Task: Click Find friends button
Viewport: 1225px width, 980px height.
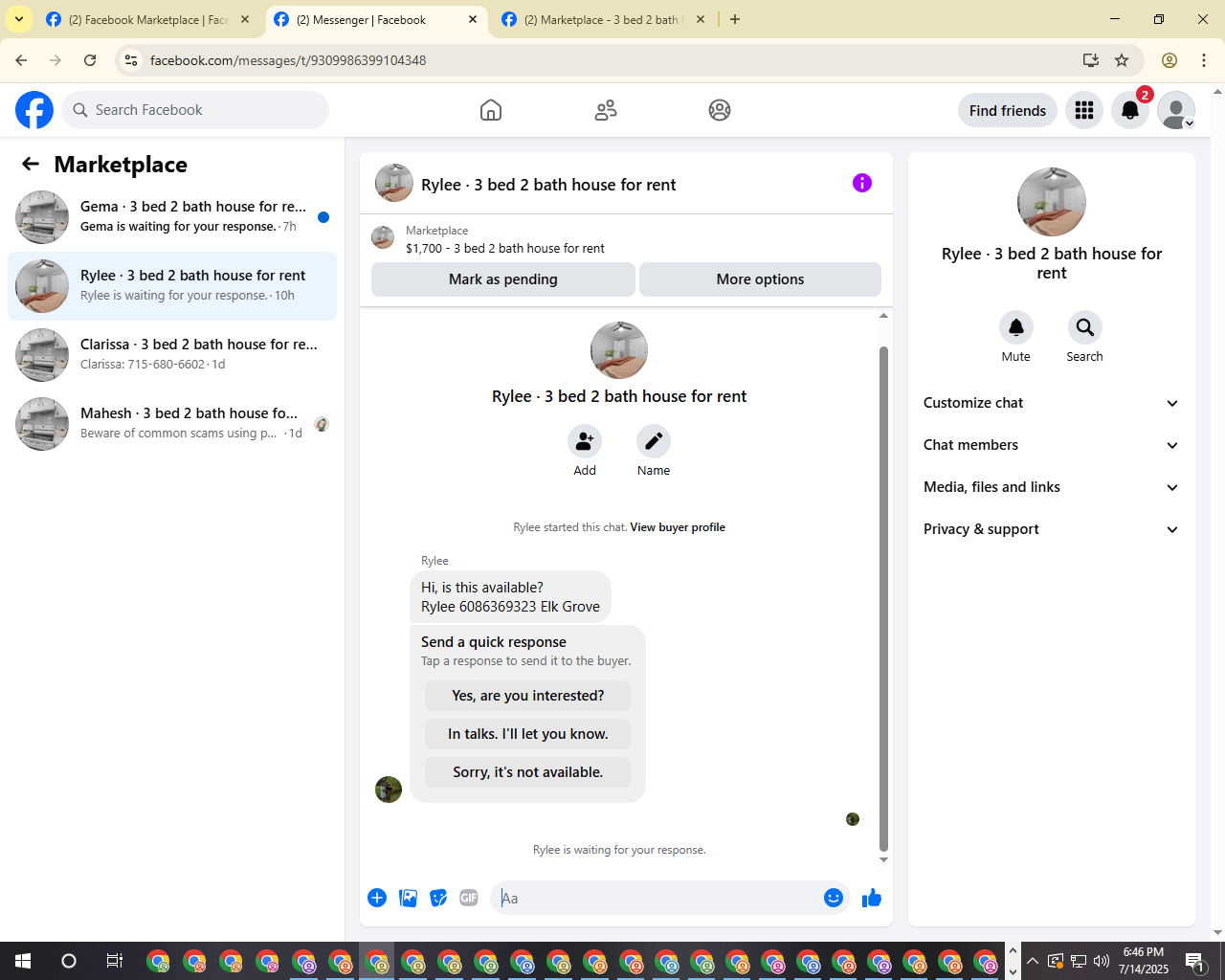Action: [1008, 110]
